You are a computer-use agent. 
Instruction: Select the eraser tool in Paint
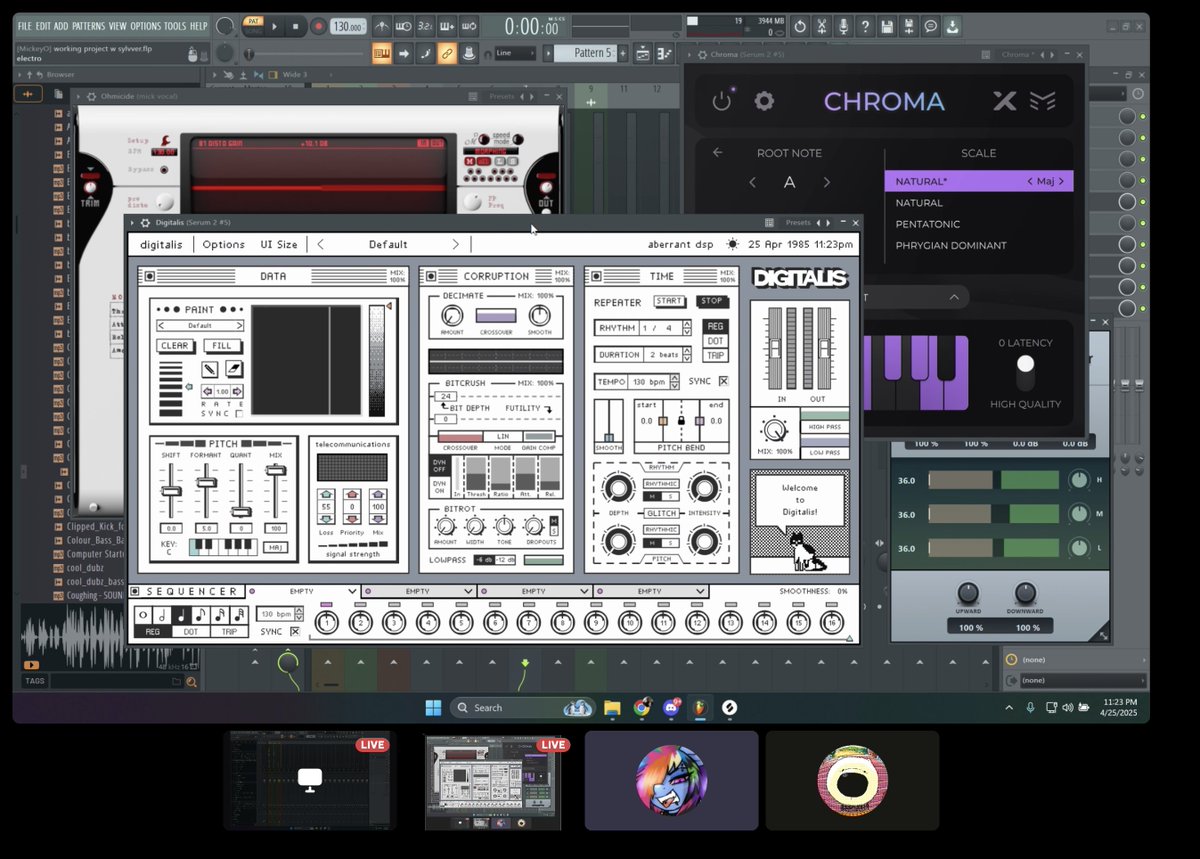233,369
